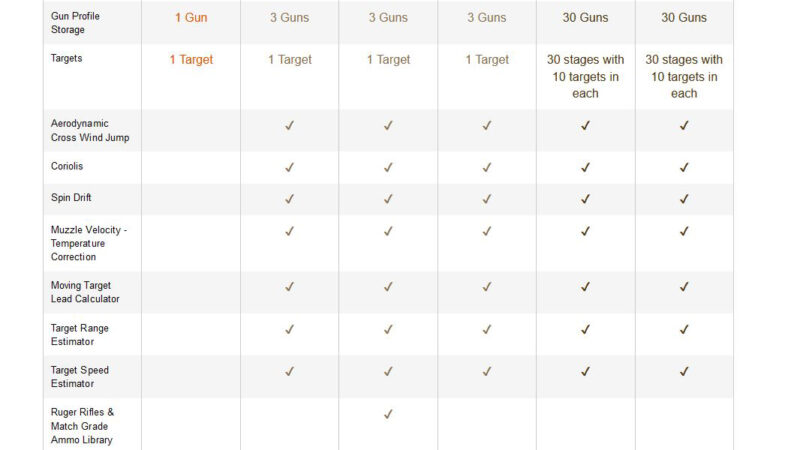
Task: Click Muzzle Velocity checkmark in first 3 Guns column
Action: coord(289,231)
